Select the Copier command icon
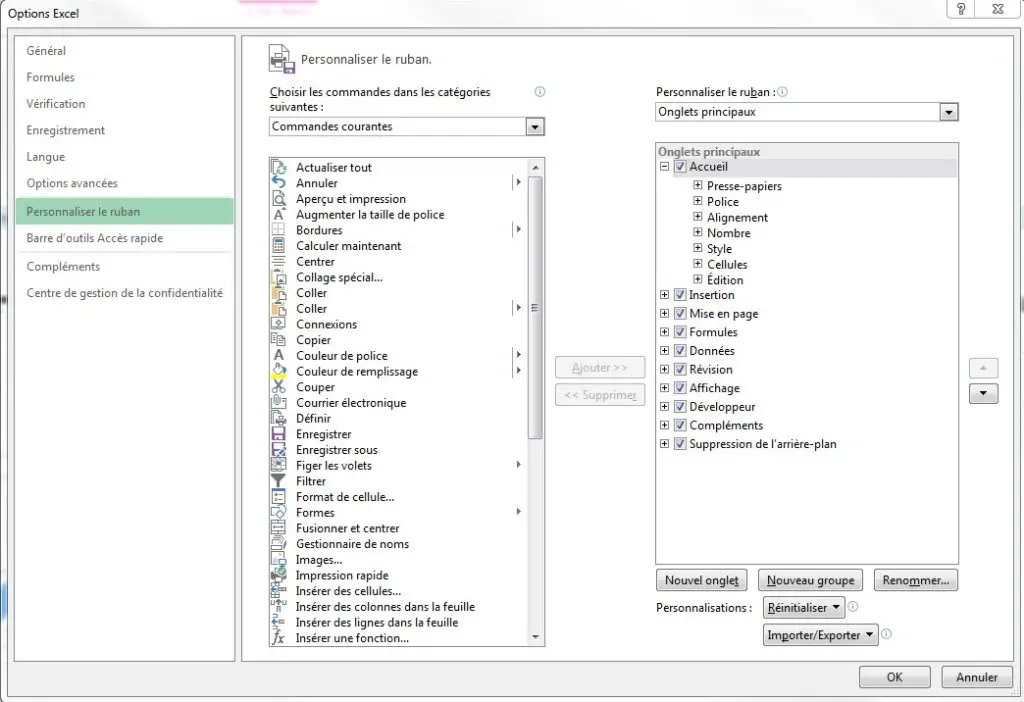This screenshot has width=1024, height=702. coord(279,340)
